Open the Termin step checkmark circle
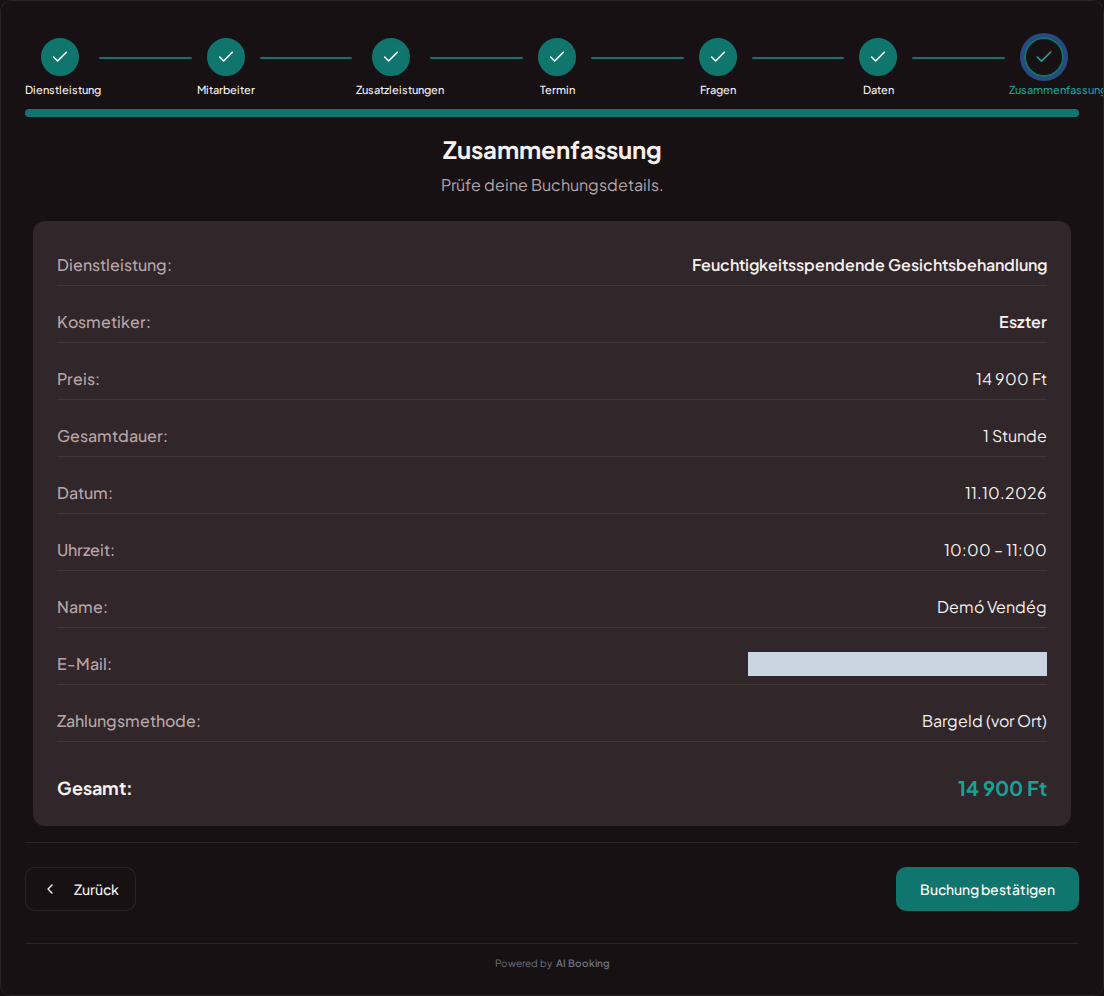Viewport: 1104px width, 996px height. tap(557, 57)
